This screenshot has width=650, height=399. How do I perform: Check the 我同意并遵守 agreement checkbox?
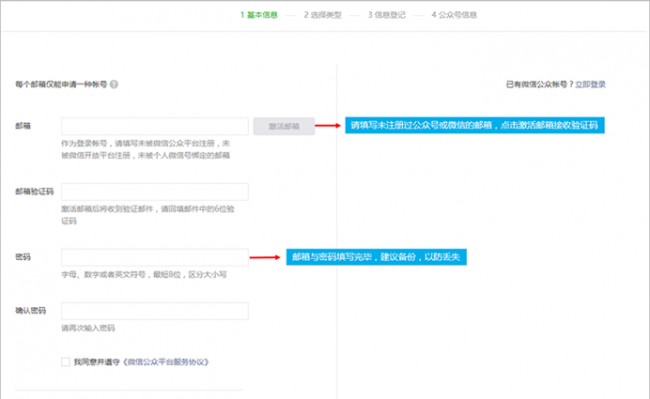click(65, 362)
